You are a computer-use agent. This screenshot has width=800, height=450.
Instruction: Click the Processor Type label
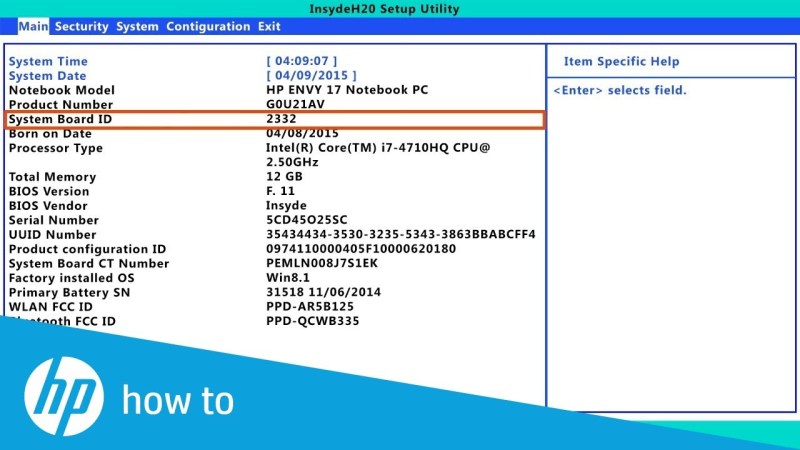pyautogui.click(x=56, y=148)
